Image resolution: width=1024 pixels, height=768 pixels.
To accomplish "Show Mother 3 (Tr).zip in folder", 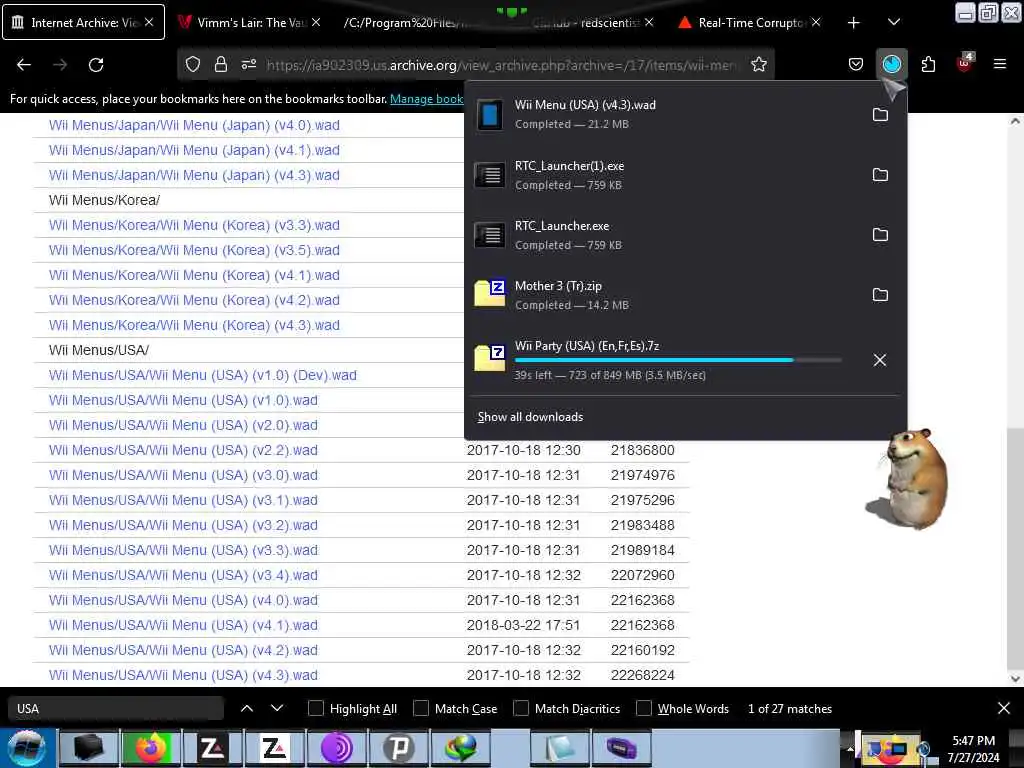I will pyautogui.click(x=880, y=295).
